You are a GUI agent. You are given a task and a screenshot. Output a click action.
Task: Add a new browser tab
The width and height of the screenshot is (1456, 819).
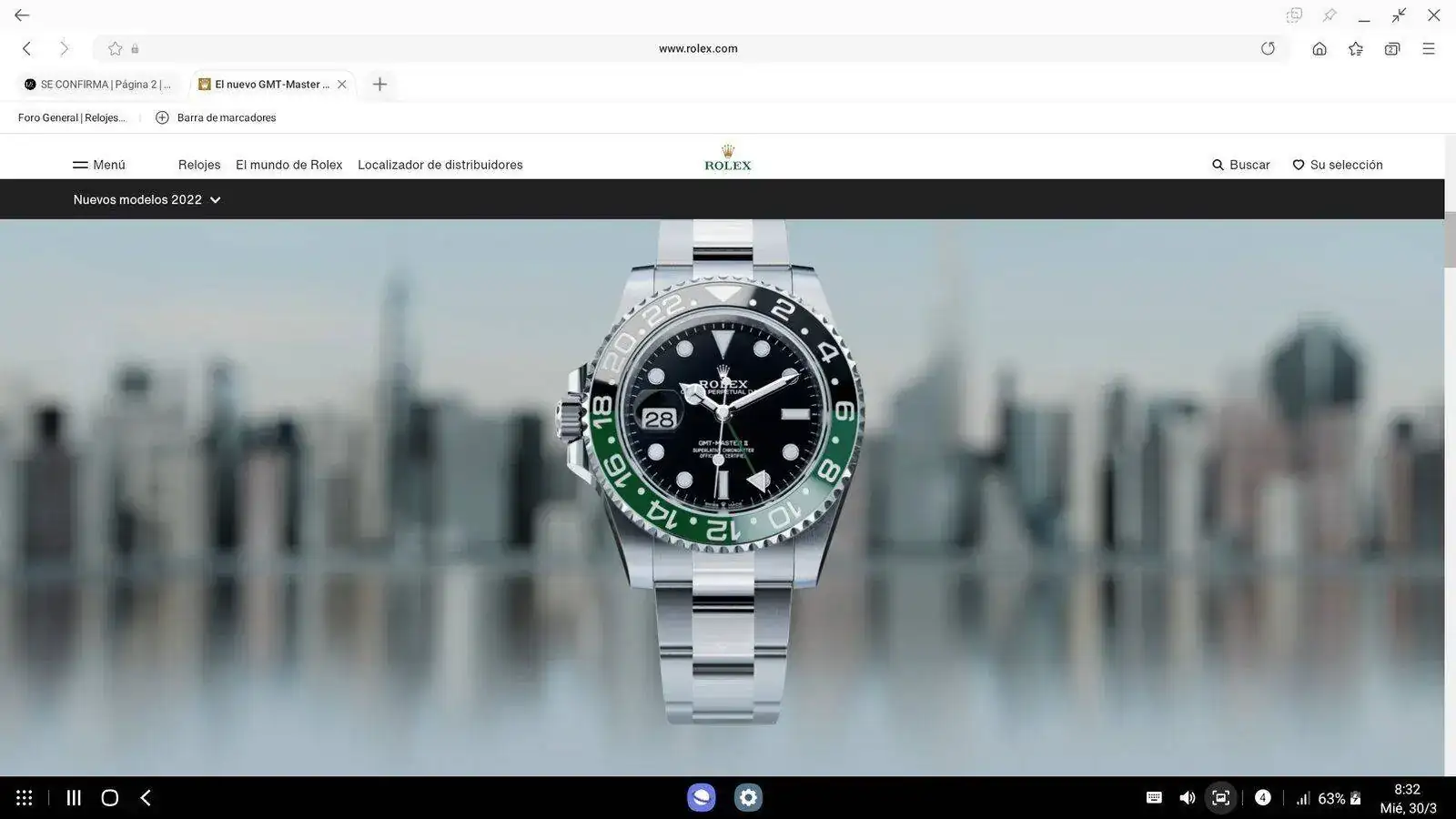pyautogui.click(x=379, y=85)
